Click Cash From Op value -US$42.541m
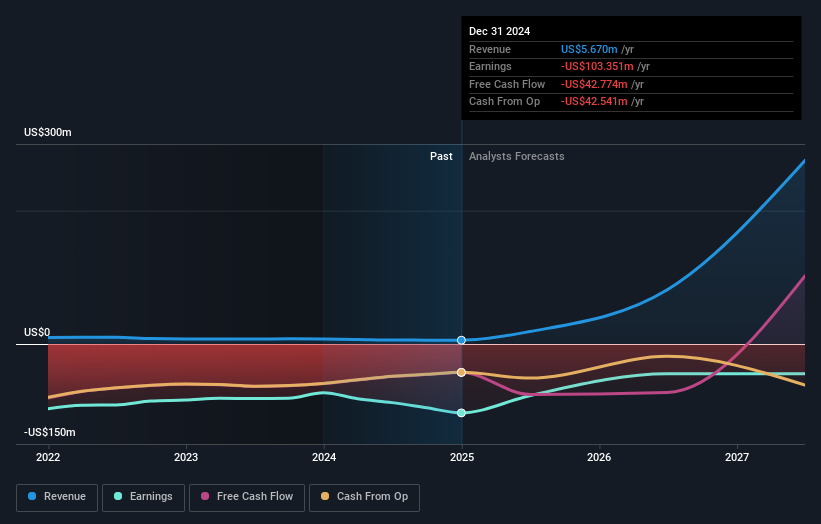Image resolution: width=821 pixels, height=524 pixels. click(x=594, y=102)
